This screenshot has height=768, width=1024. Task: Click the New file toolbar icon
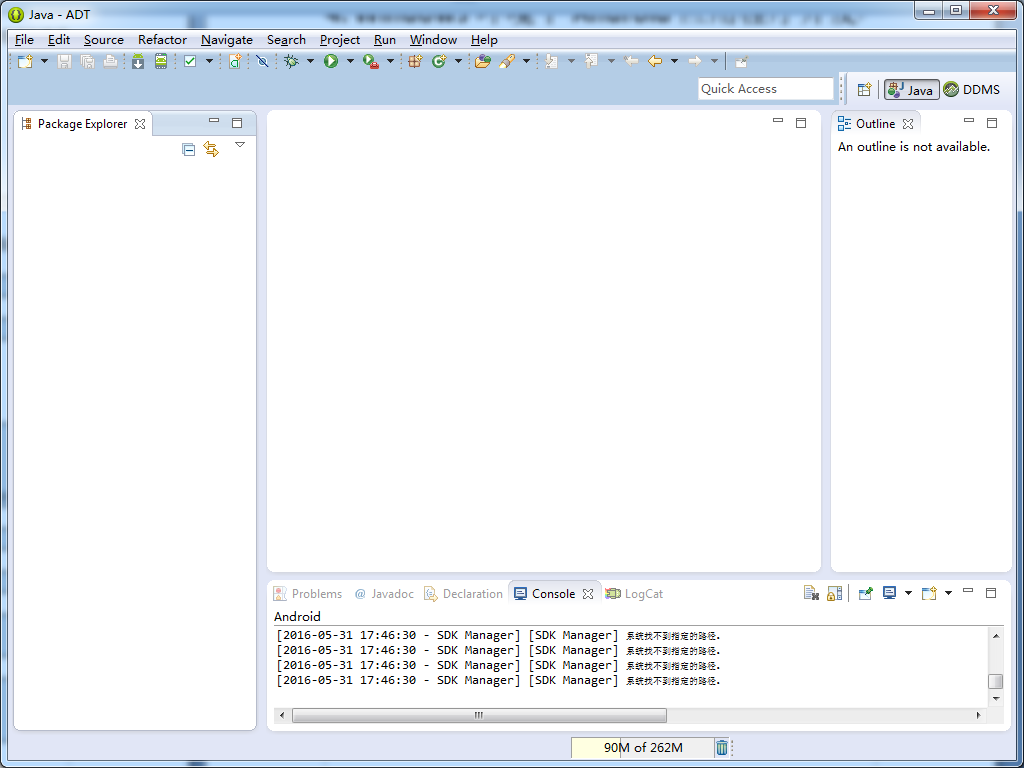pos(25,61)
